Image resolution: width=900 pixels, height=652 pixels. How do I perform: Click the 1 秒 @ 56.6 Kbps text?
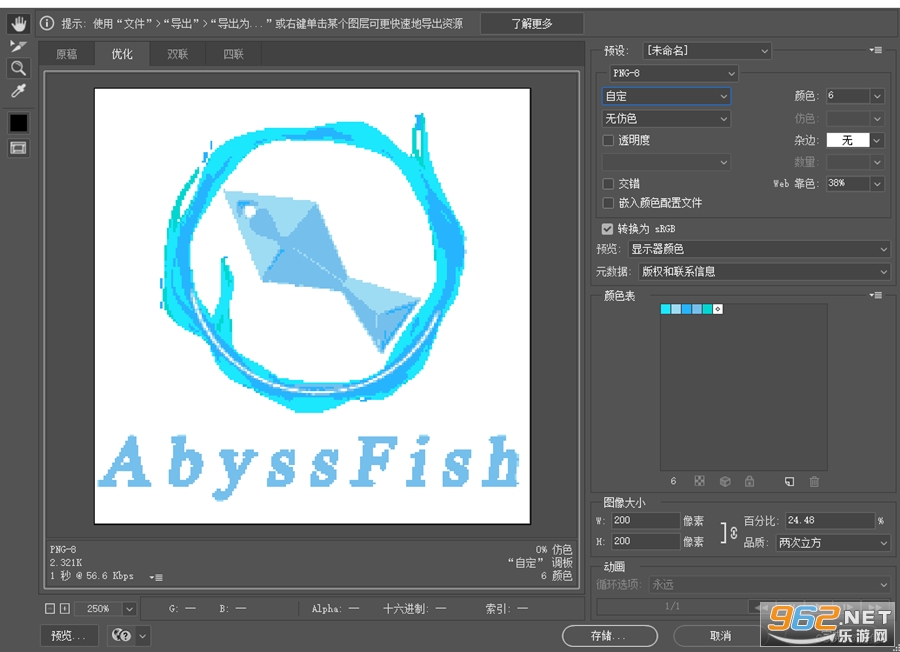coord(92,576)
